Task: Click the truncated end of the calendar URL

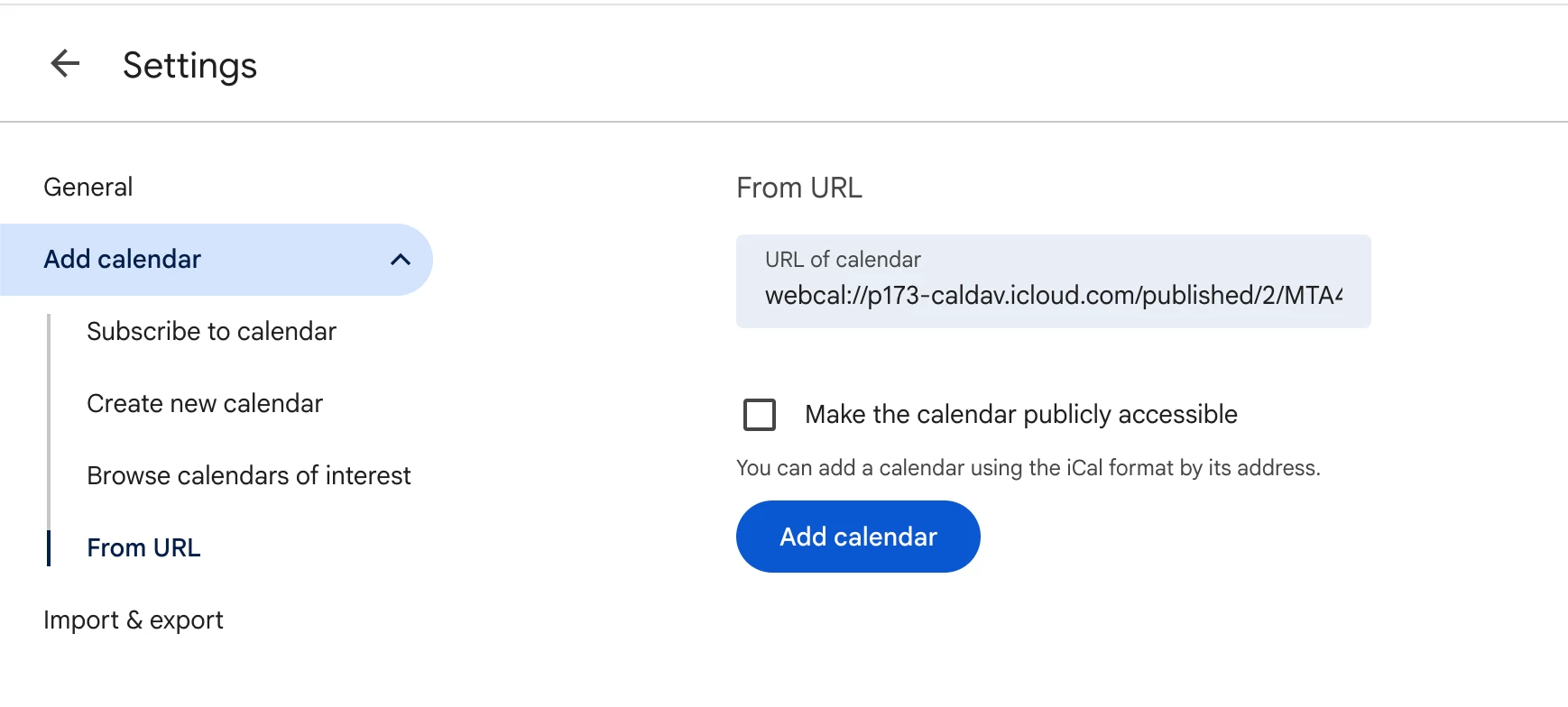Action: click(1326, 296)
